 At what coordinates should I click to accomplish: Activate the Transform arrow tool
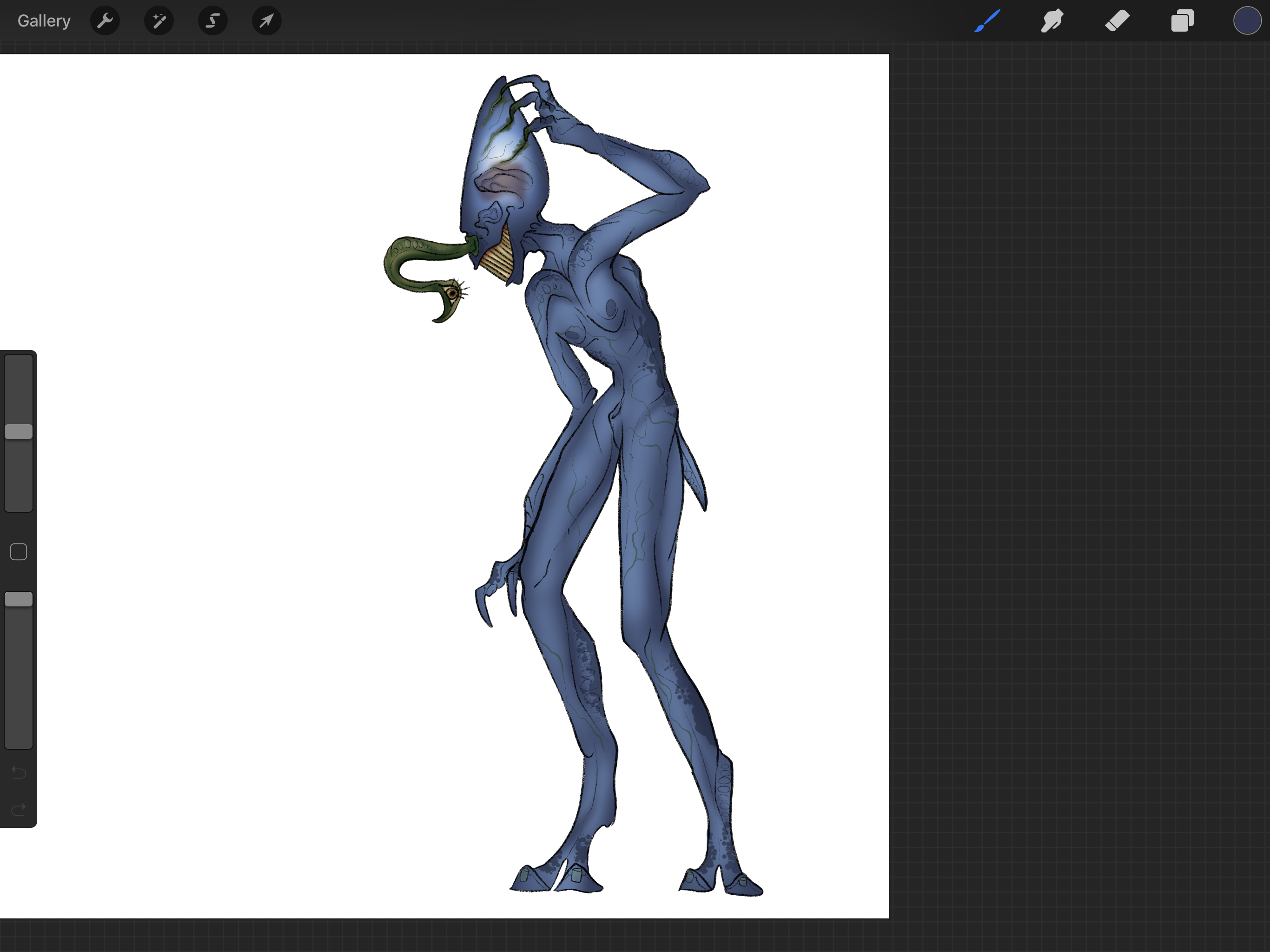pos(266,21)
